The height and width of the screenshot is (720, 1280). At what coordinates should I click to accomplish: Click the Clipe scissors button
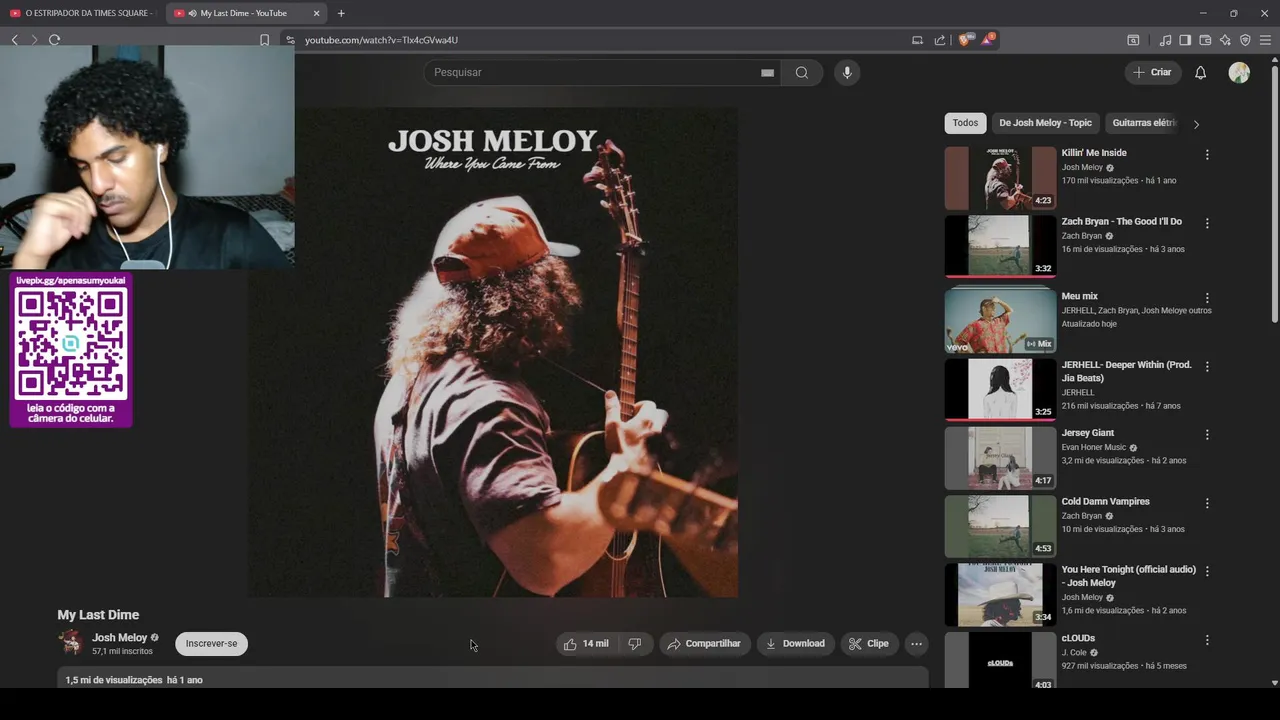[x=869, y=644]
